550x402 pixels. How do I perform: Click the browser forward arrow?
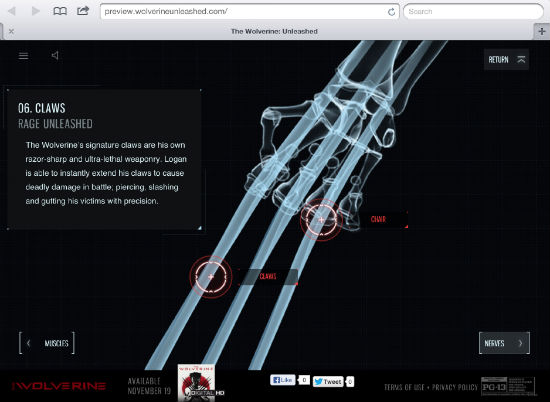(35, 11)
